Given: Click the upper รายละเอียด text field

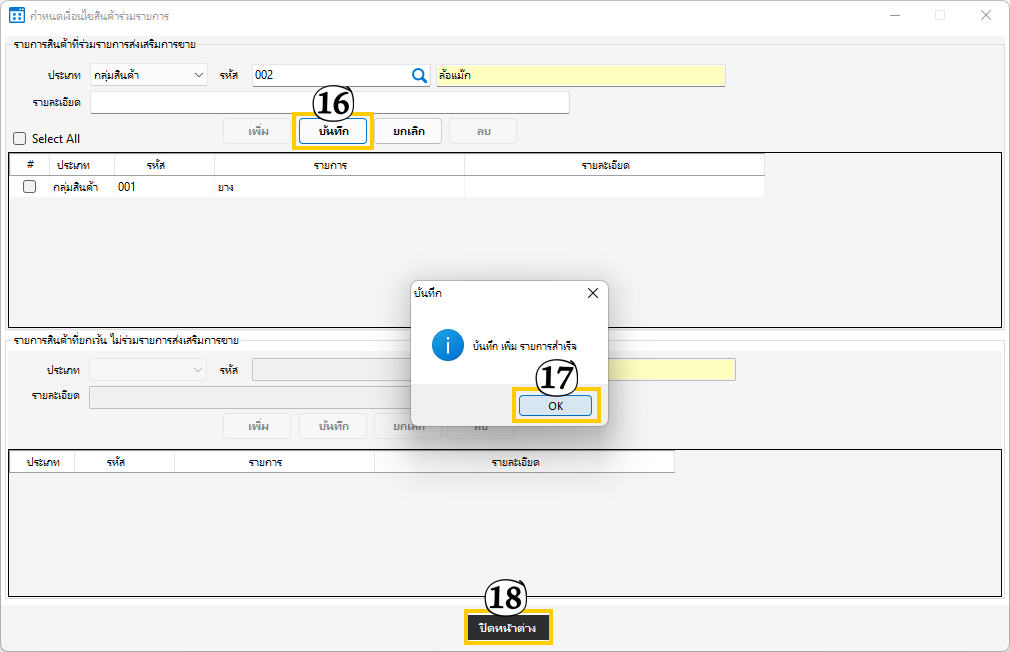Looking at the screenshot, I should coord(329,103).
